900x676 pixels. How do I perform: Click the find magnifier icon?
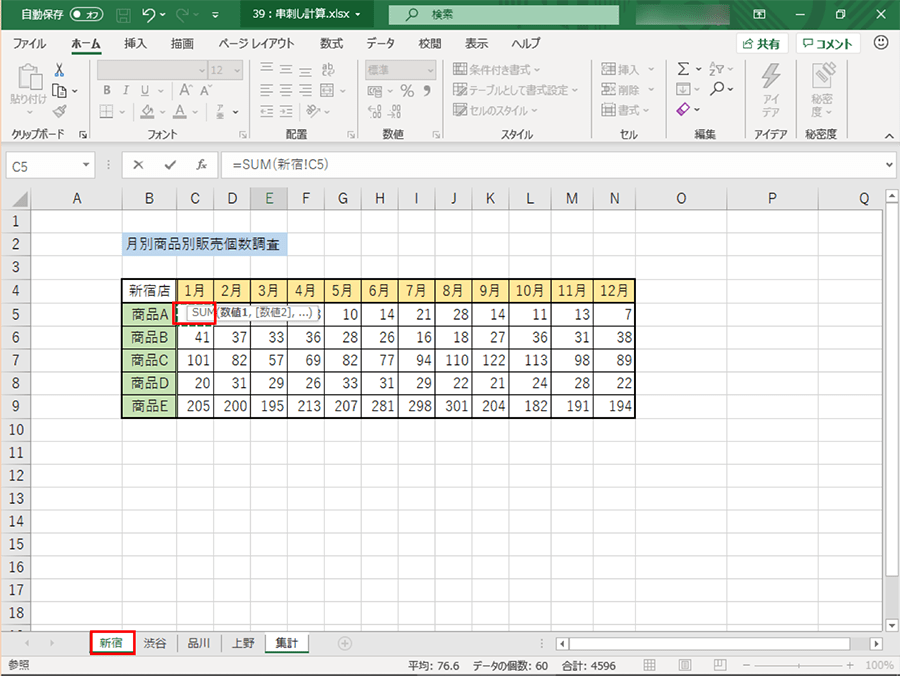[x=717, y=89]
